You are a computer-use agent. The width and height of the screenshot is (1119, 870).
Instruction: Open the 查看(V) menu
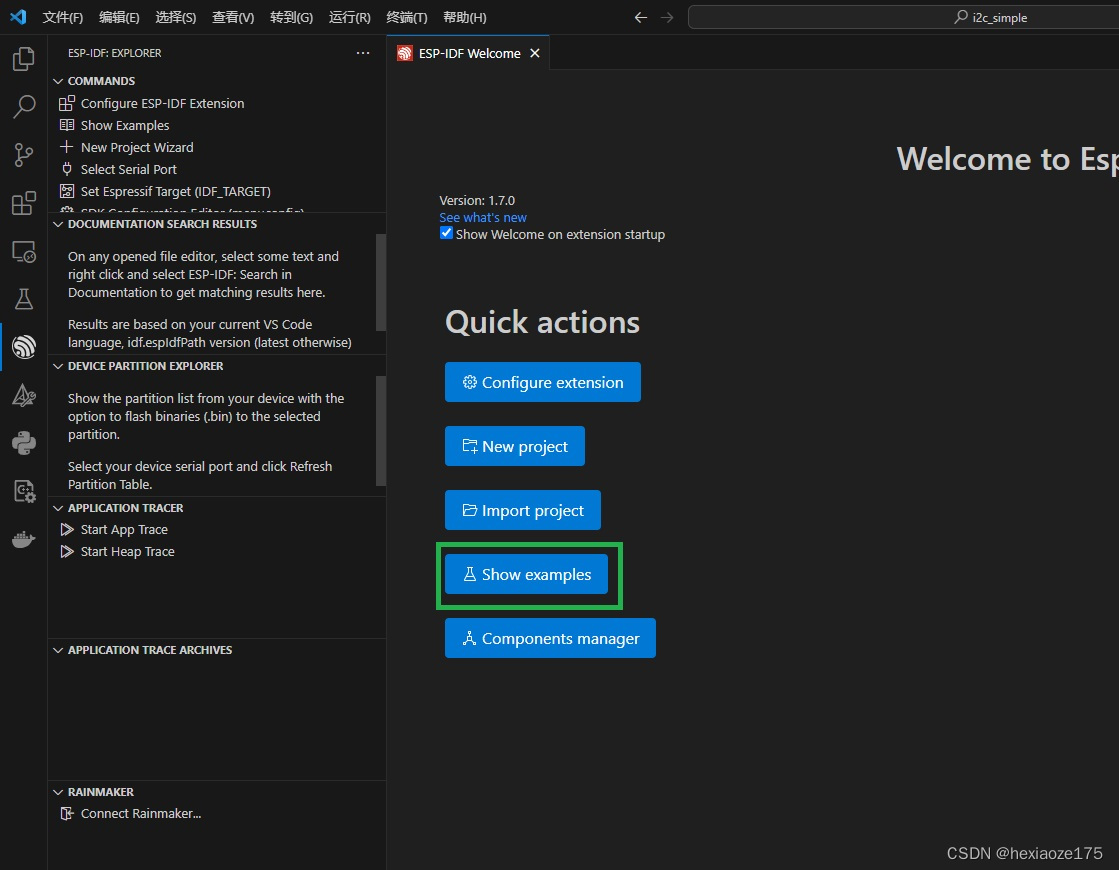pyautogui.click(x=233, y=17)
